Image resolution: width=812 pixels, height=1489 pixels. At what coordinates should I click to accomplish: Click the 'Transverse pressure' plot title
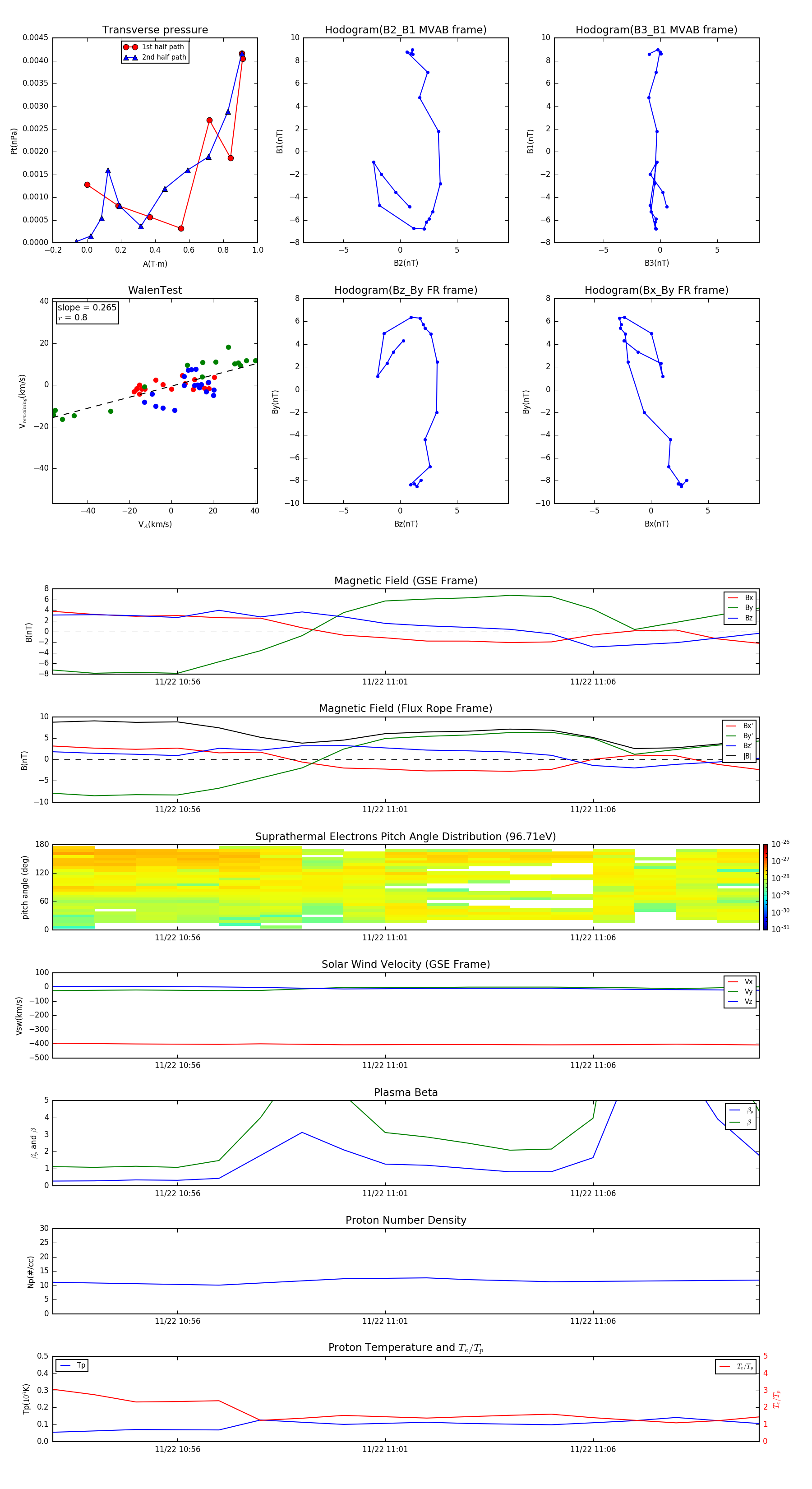[155, 30]
